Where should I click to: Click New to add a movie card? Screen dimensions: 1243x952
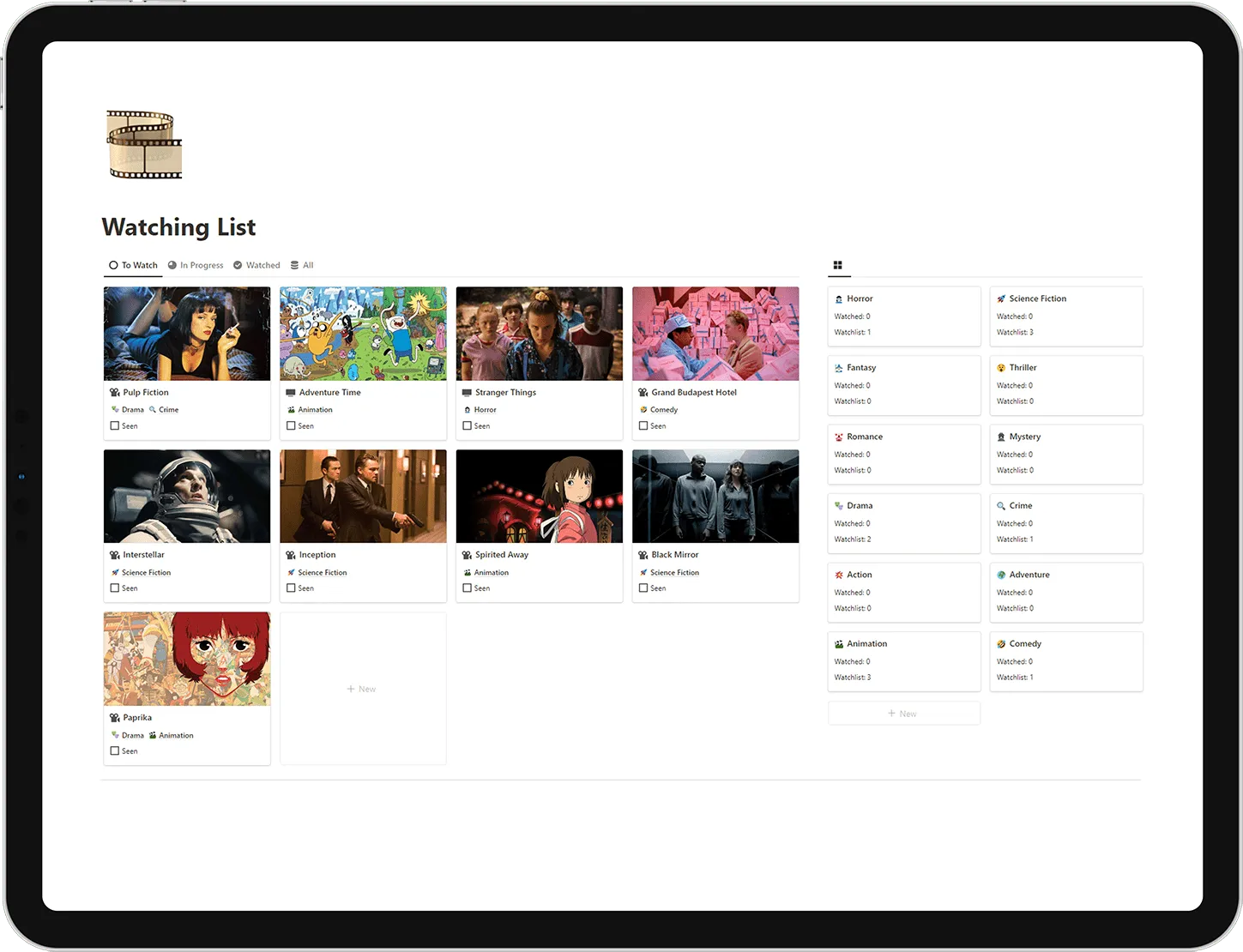coord(361,688)
